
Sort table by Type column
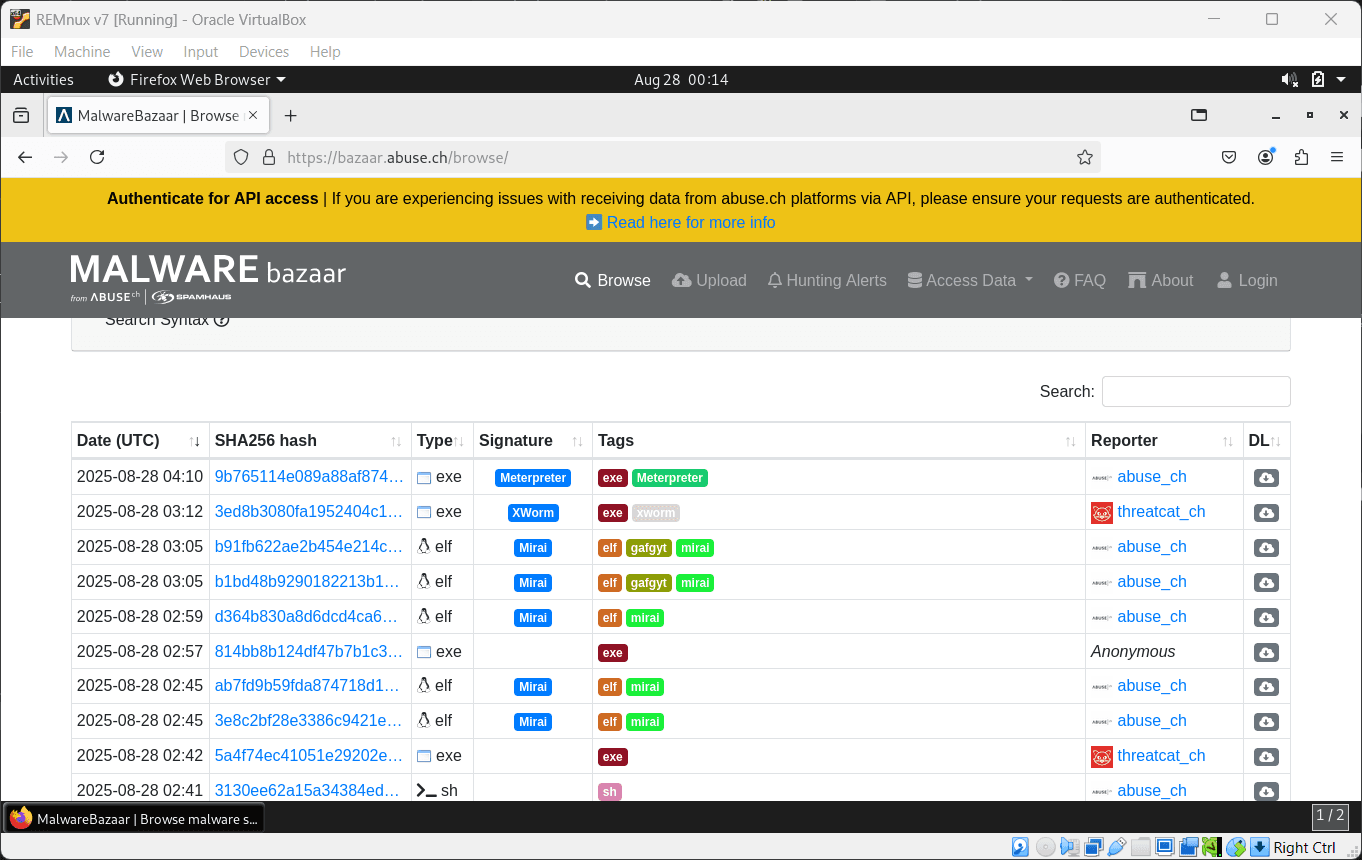click(x=442, y=440)
